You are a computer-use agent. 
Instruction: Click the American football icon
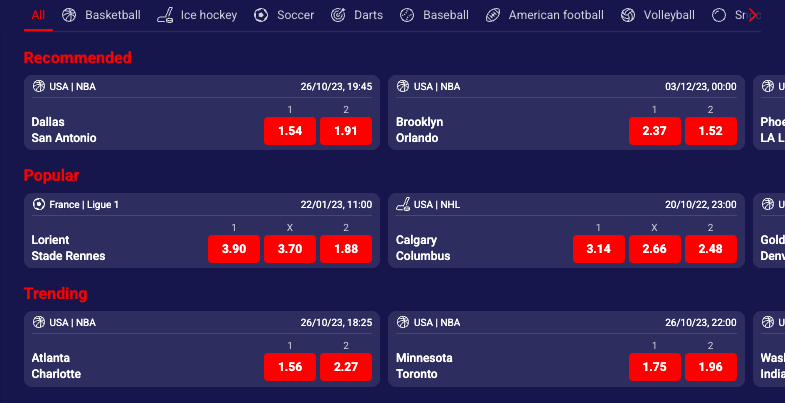(493, 15)
